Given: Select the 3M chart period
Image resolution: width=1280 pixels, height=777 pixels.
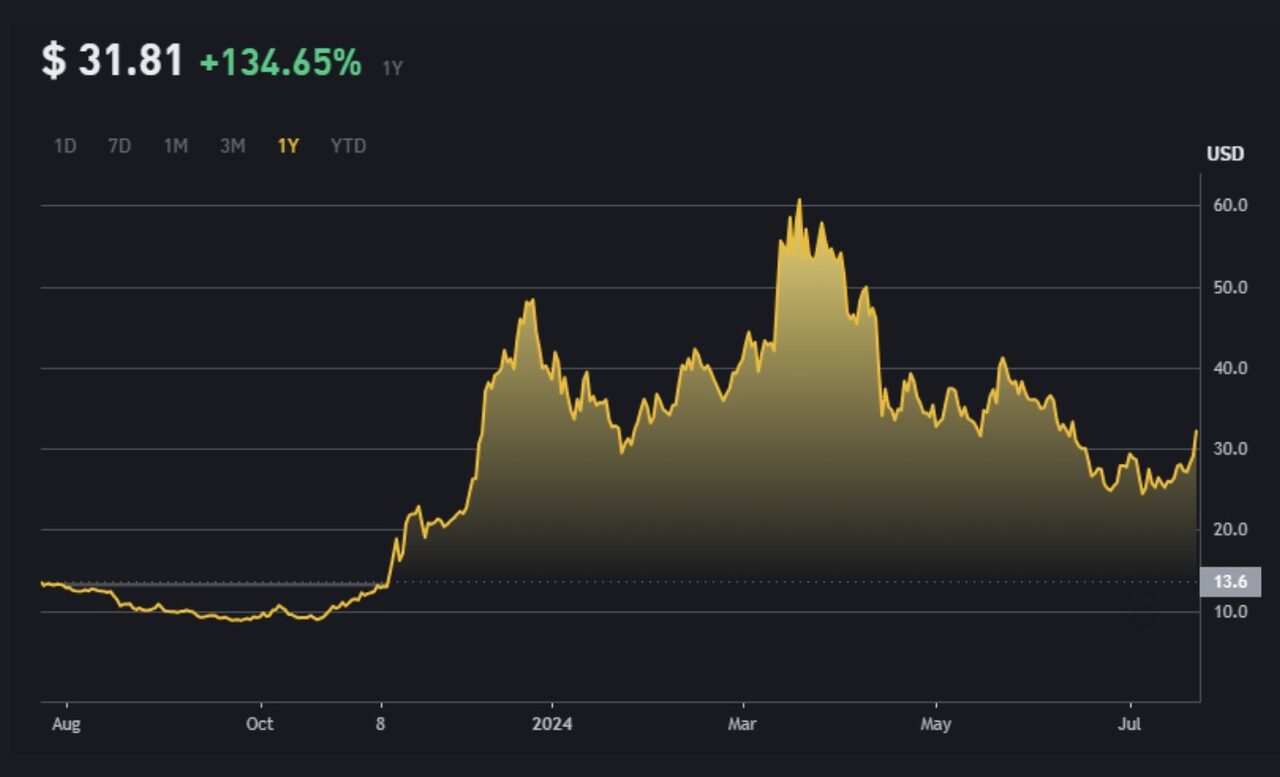Looking at the screenshot, I should click(232, 146).
